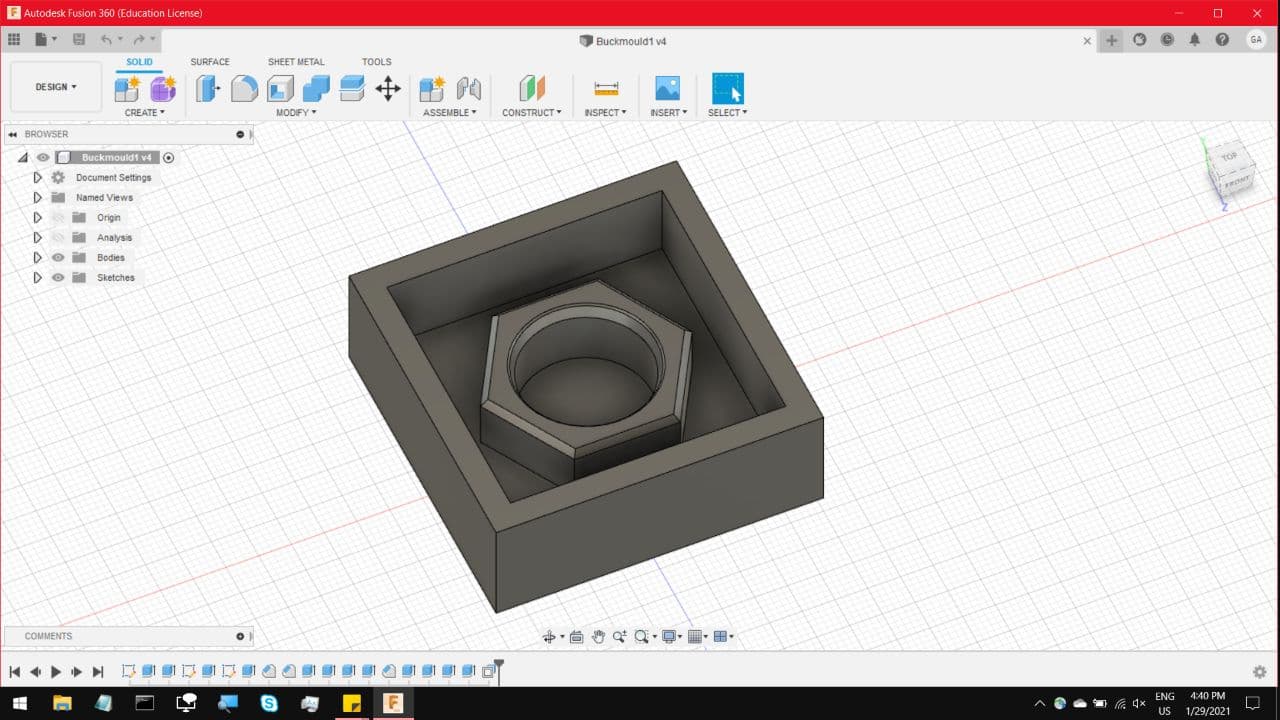Open the data panel grid icon

point(14,40)
